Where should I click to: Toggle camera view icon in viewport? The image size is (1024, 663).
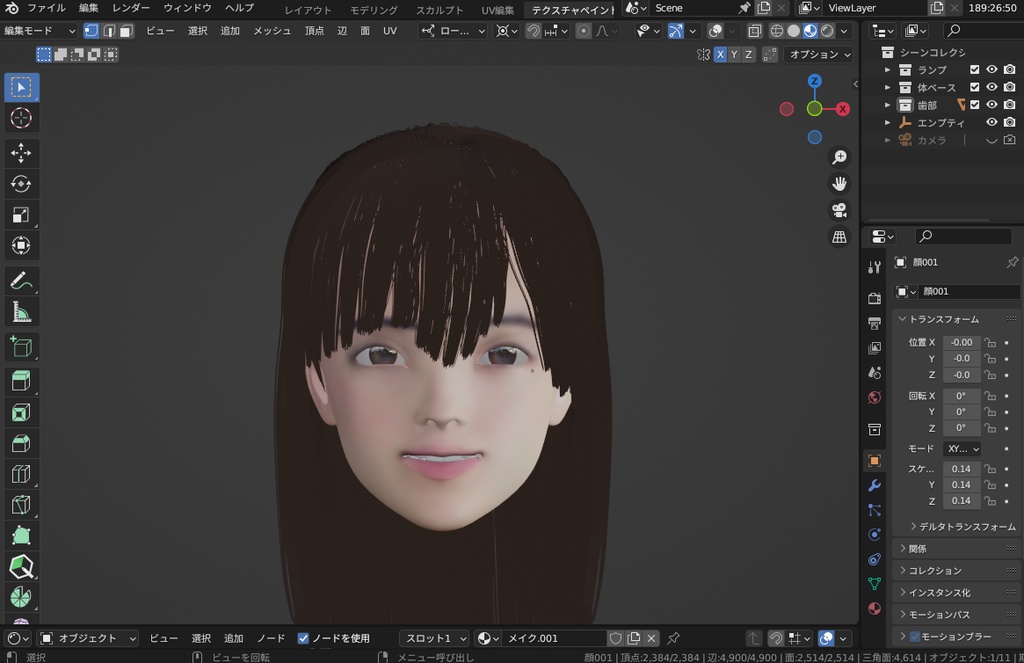click(840, 210)
